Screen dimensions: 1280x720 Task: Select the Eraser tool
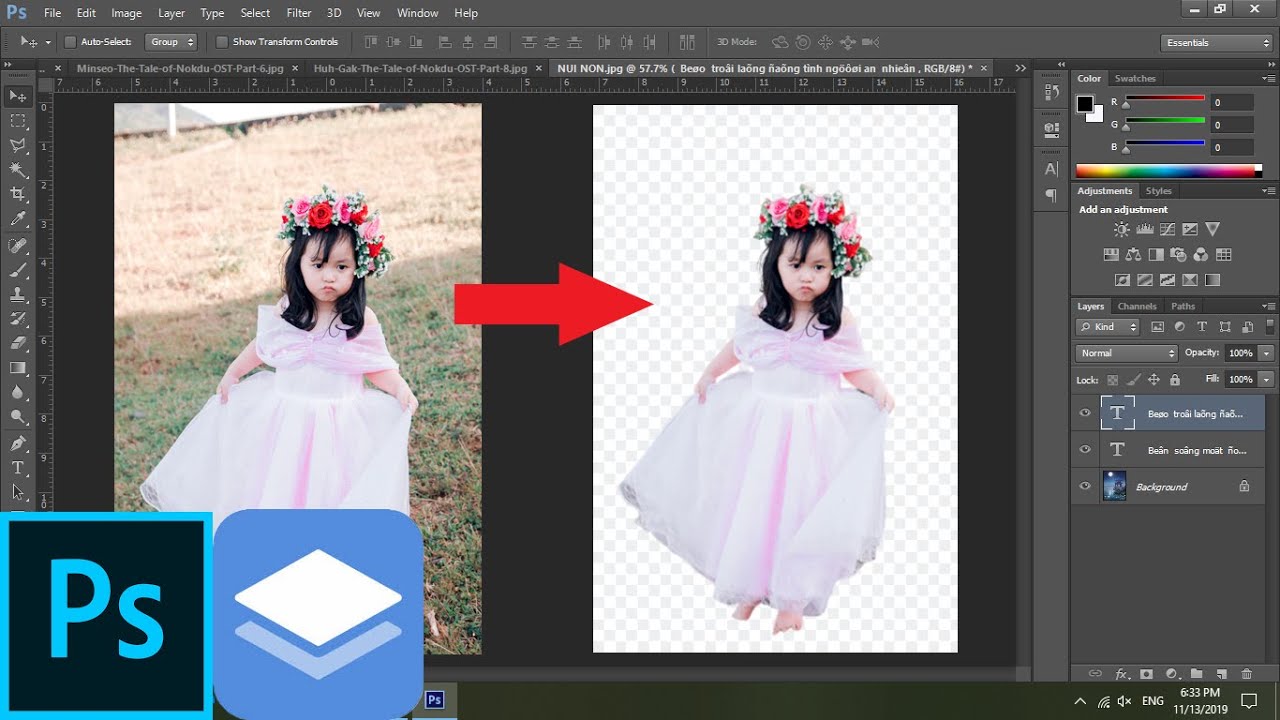18,343
